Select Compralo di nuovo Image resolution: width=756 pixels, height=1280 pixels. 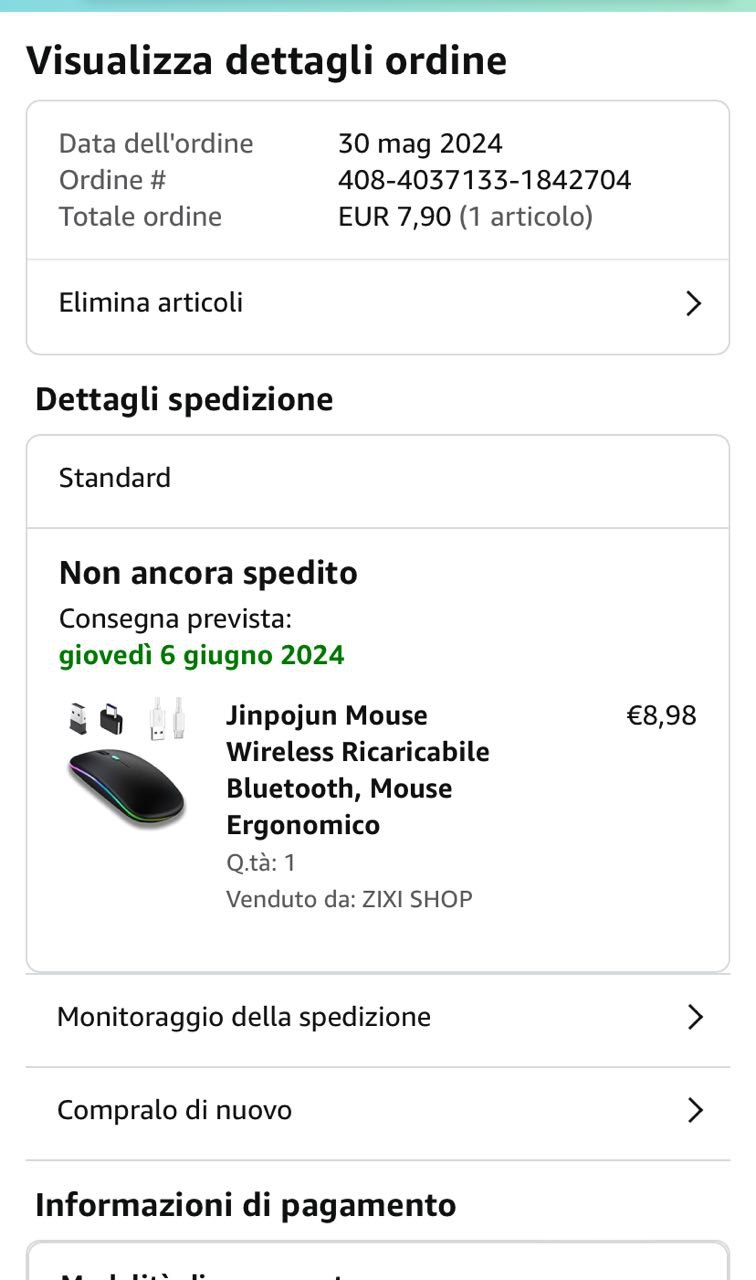(175, 1110)
